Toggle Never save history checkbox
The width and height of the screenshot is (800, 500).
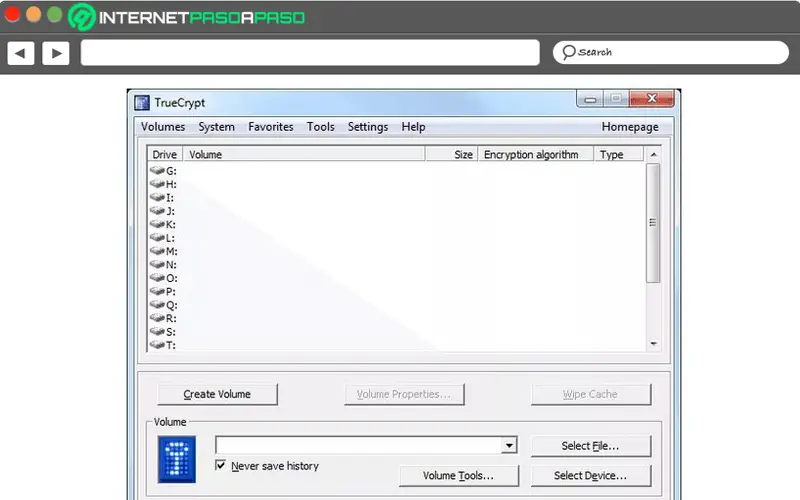220,465
